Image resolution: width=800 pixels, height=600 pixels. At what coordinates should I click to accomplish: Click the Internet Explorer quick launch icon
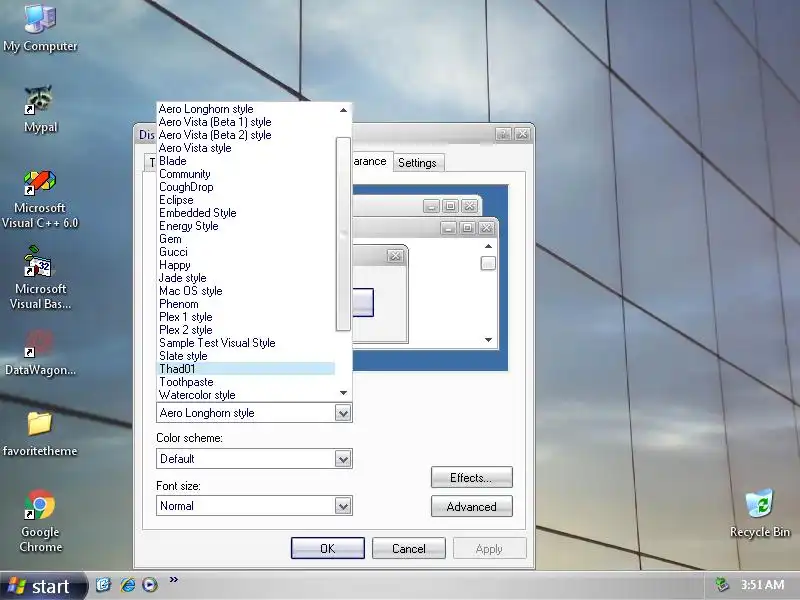point(127,584)
